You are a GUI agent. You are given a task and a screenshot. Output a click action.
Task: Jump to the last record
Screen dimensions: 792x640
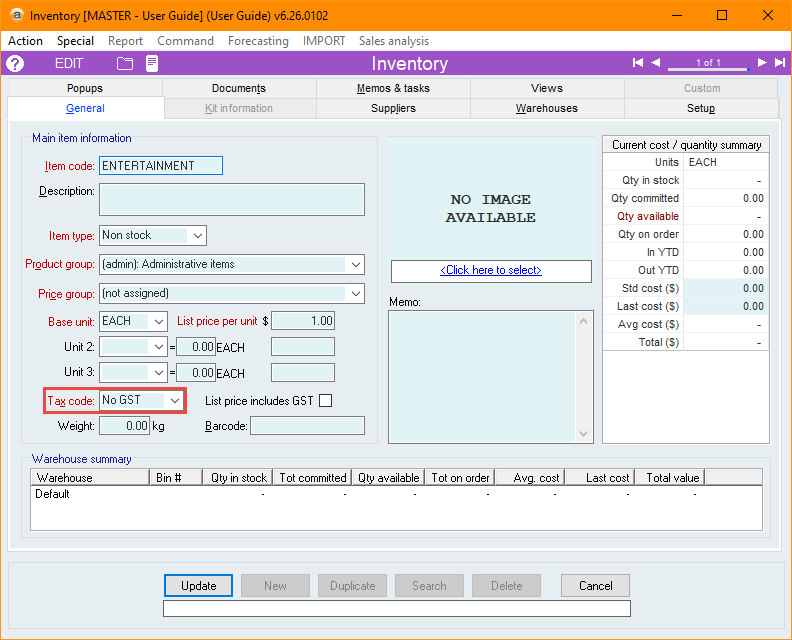pyautogui.click(x=780, y=63)
